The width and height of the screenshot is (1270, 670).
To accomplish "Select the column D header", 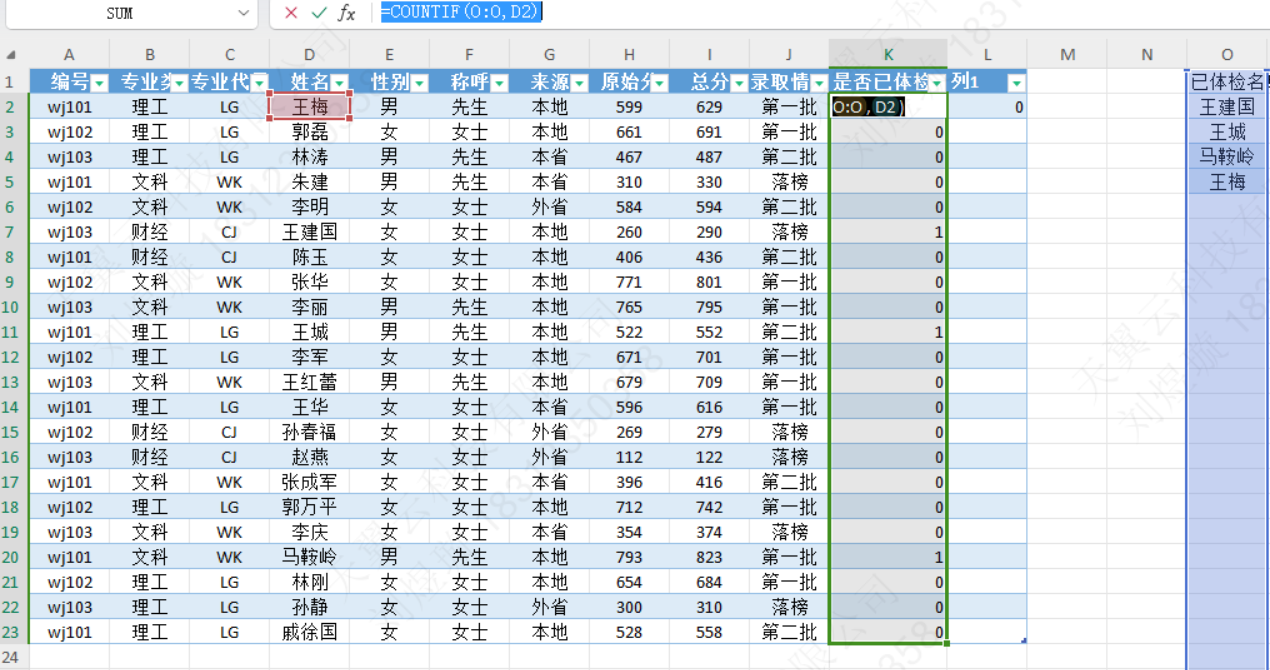I will pyautogui.click(x=309, y=55).
